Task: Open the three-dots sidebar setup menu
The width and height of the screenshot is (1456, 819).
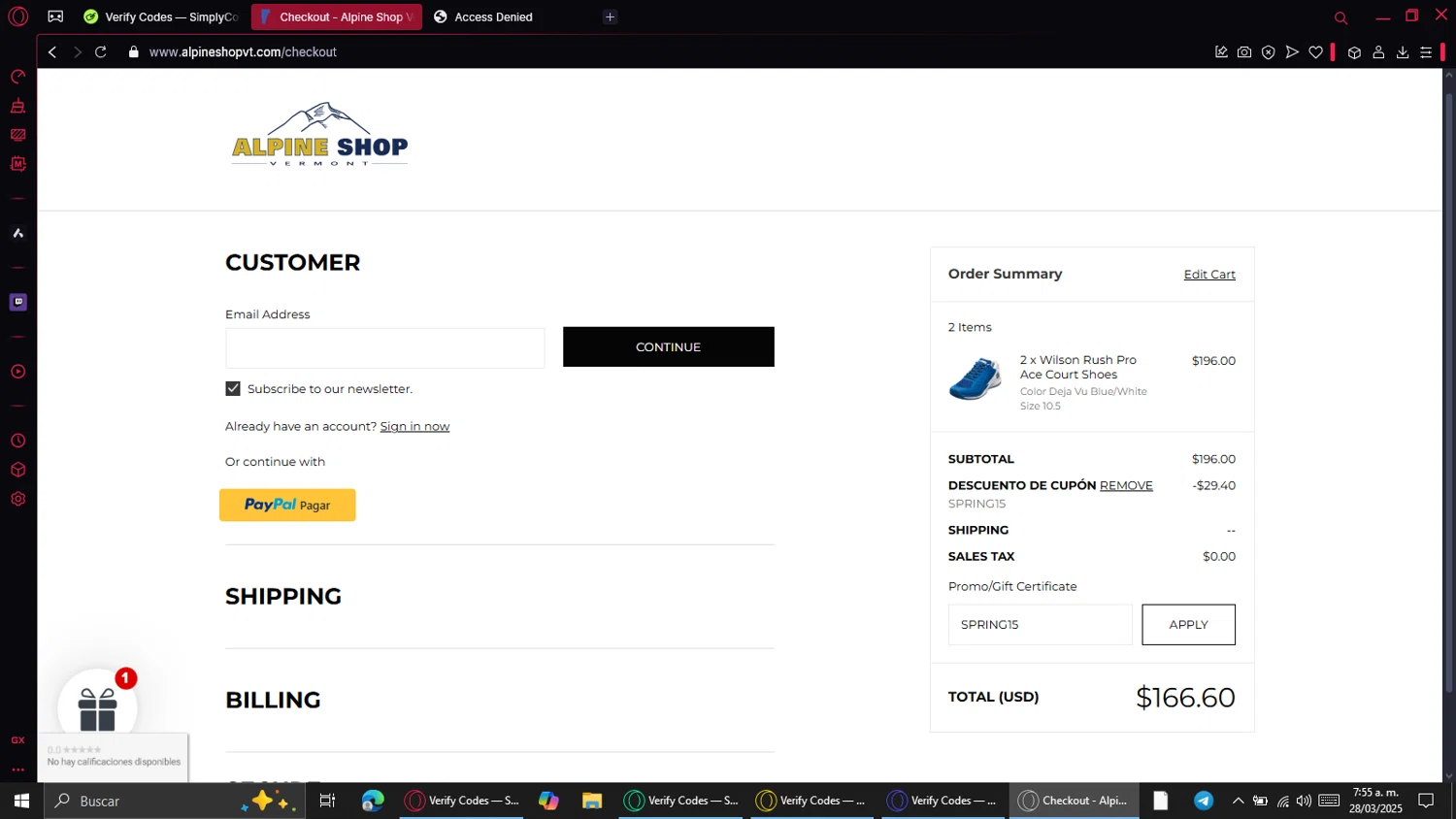Action: tap(17, 770)
